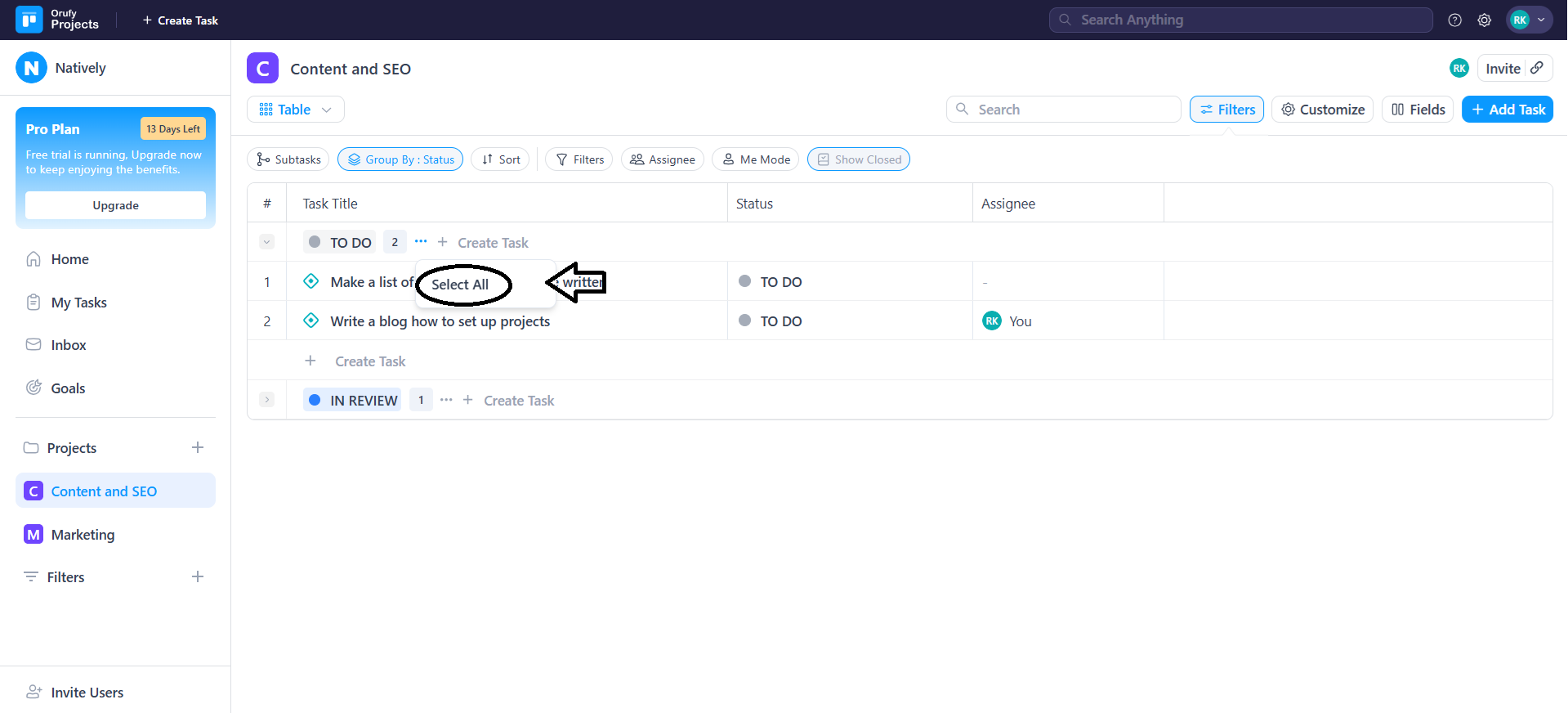The image size is (1568, 713).
Task: Click the Orufy Projects logo
Action: 29,20
